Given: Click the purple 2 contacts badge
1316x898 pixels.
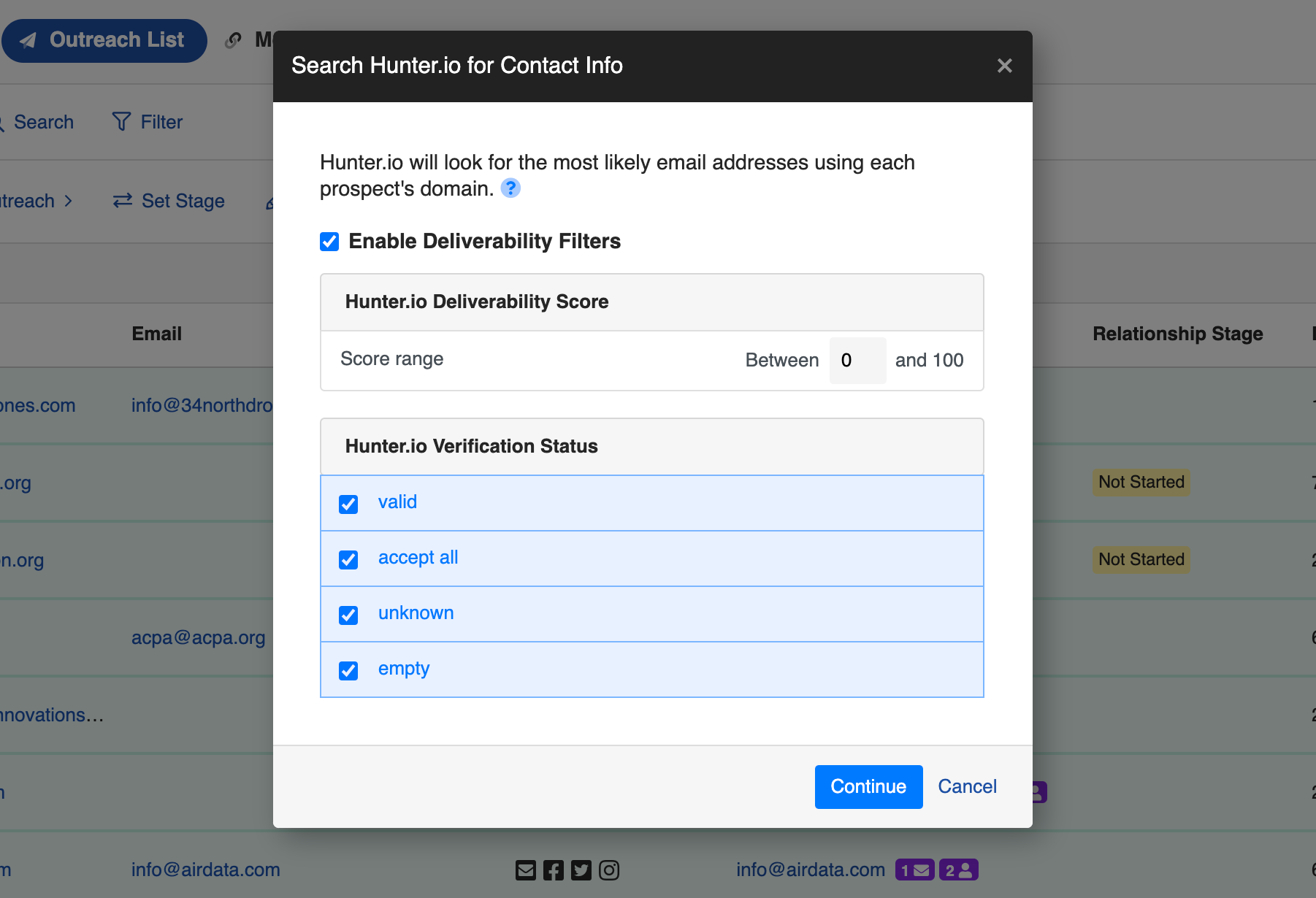Looking at the screenshot, I should tap(958, 870).
